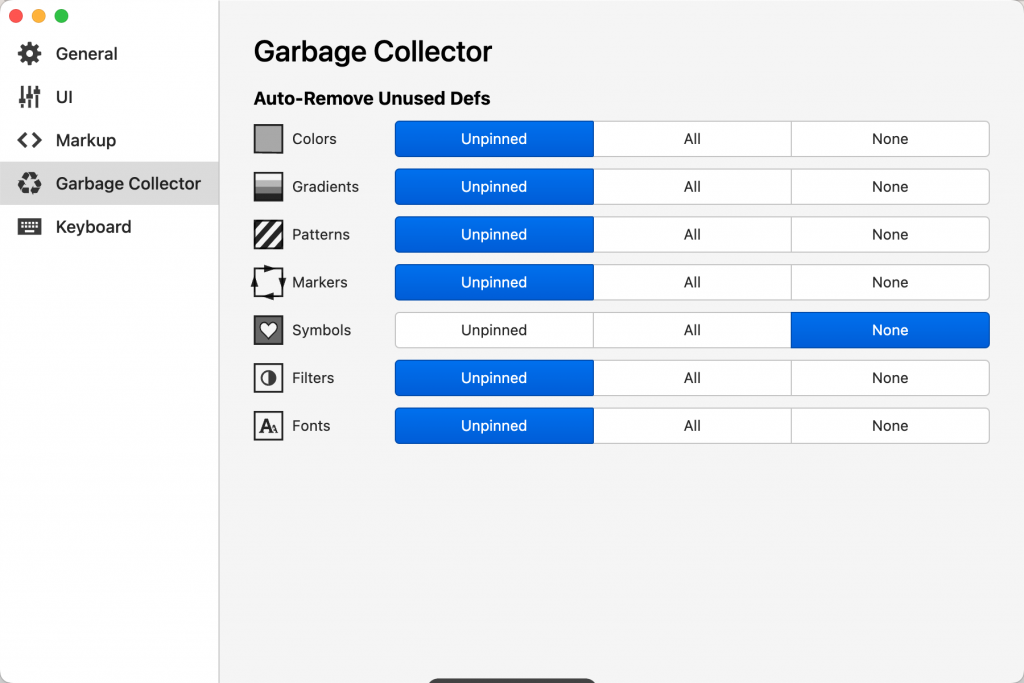Choose None for Markers
Image resolution: width=1024 pixels, height=683 pixels.
(890, 283)
